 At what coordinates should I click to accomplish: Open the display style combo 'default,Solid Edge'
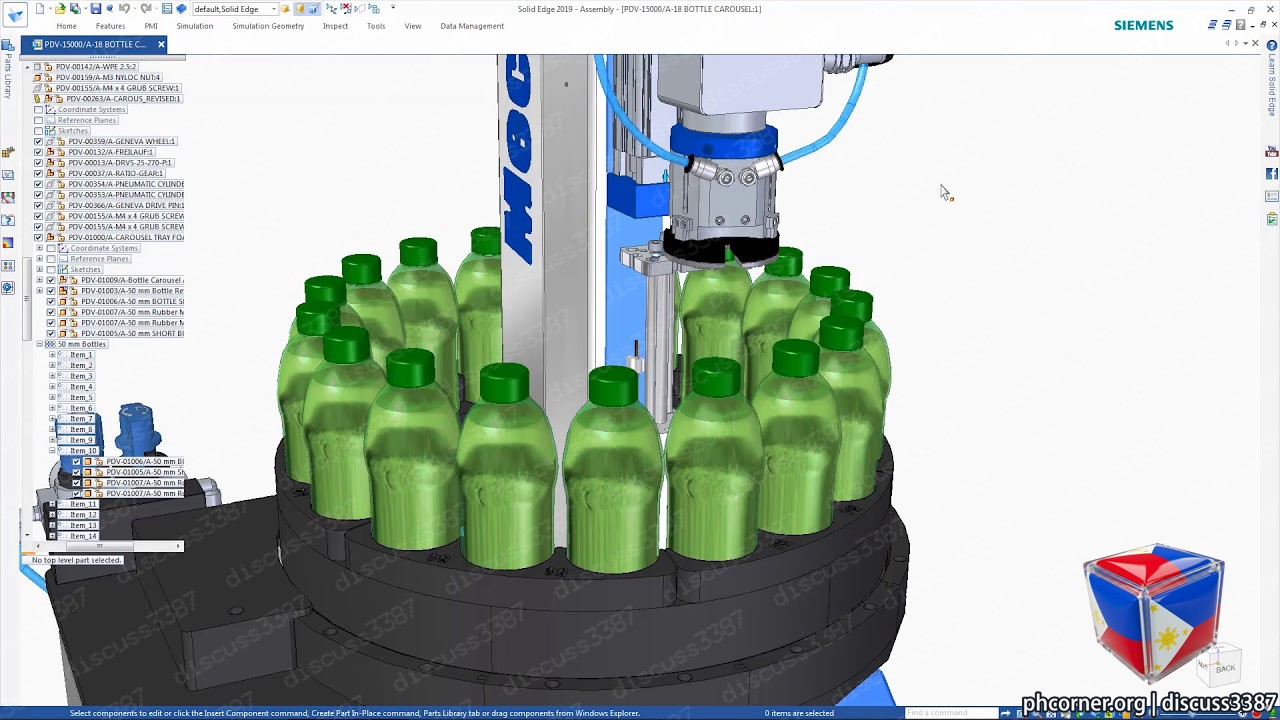pyautogui.click(x=235, y=9)
